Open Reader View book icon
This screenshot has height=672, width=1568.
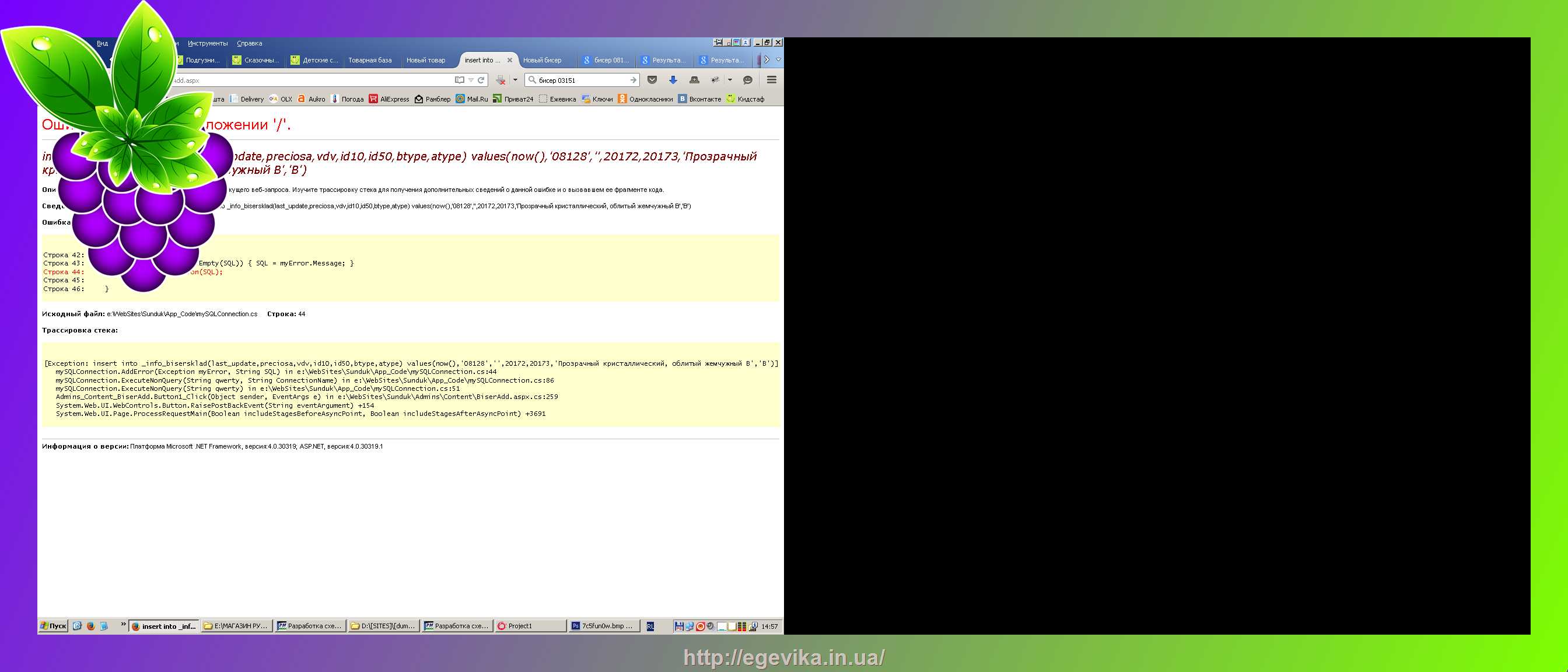[460, 80]
